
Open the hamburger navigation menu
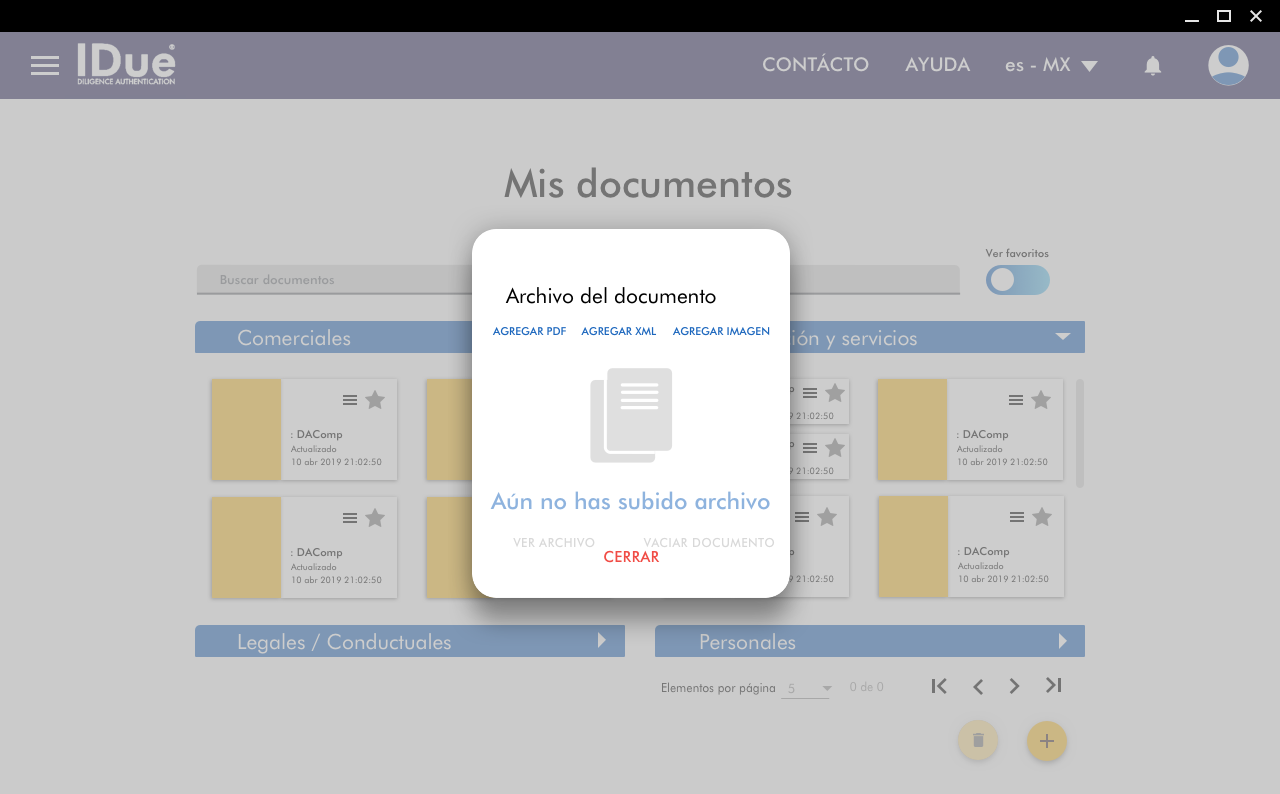pos(45,66)
